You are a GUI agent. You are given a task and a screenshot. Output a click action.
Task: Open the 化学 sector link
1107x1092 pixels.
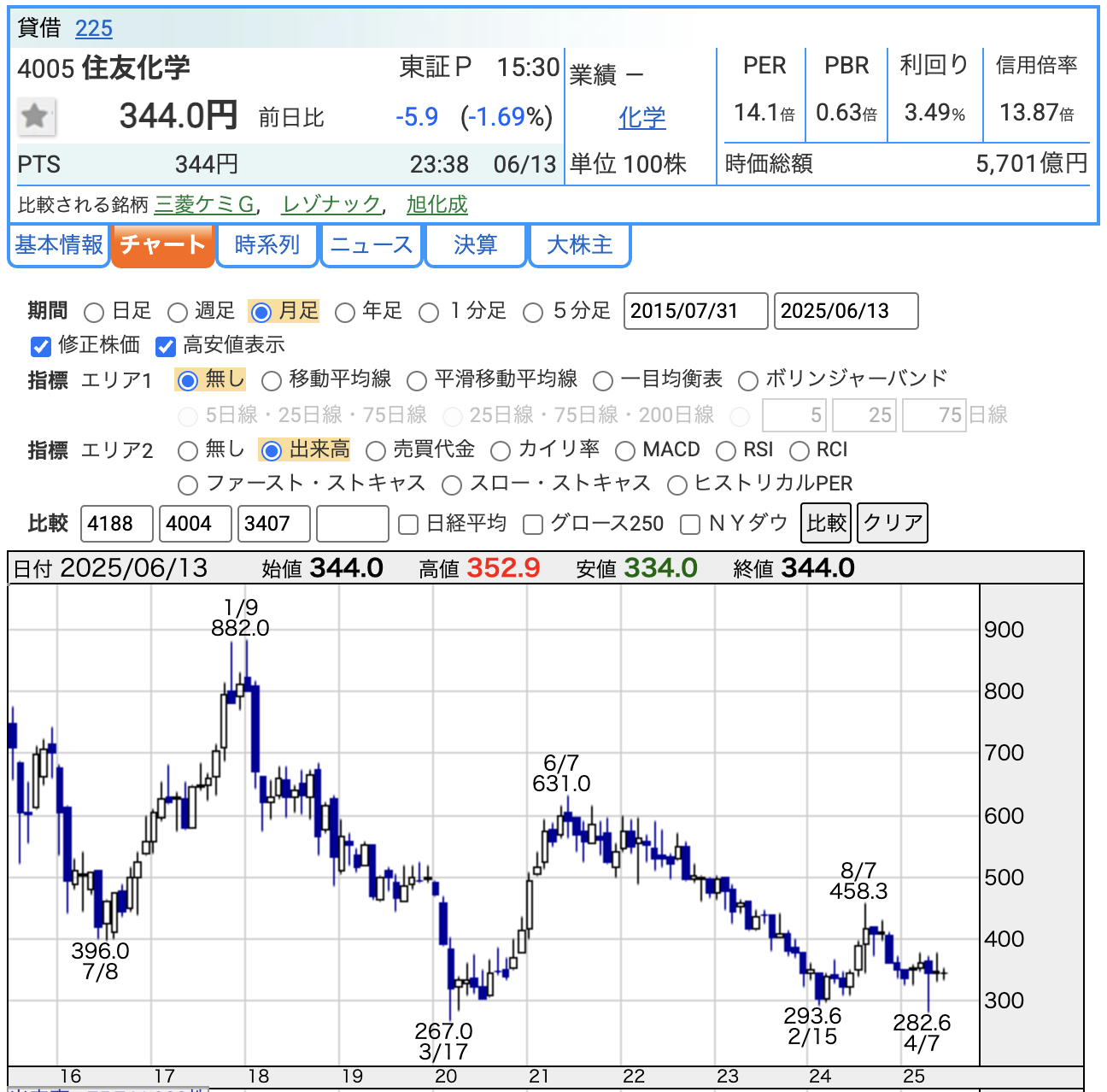coord(642,117)
